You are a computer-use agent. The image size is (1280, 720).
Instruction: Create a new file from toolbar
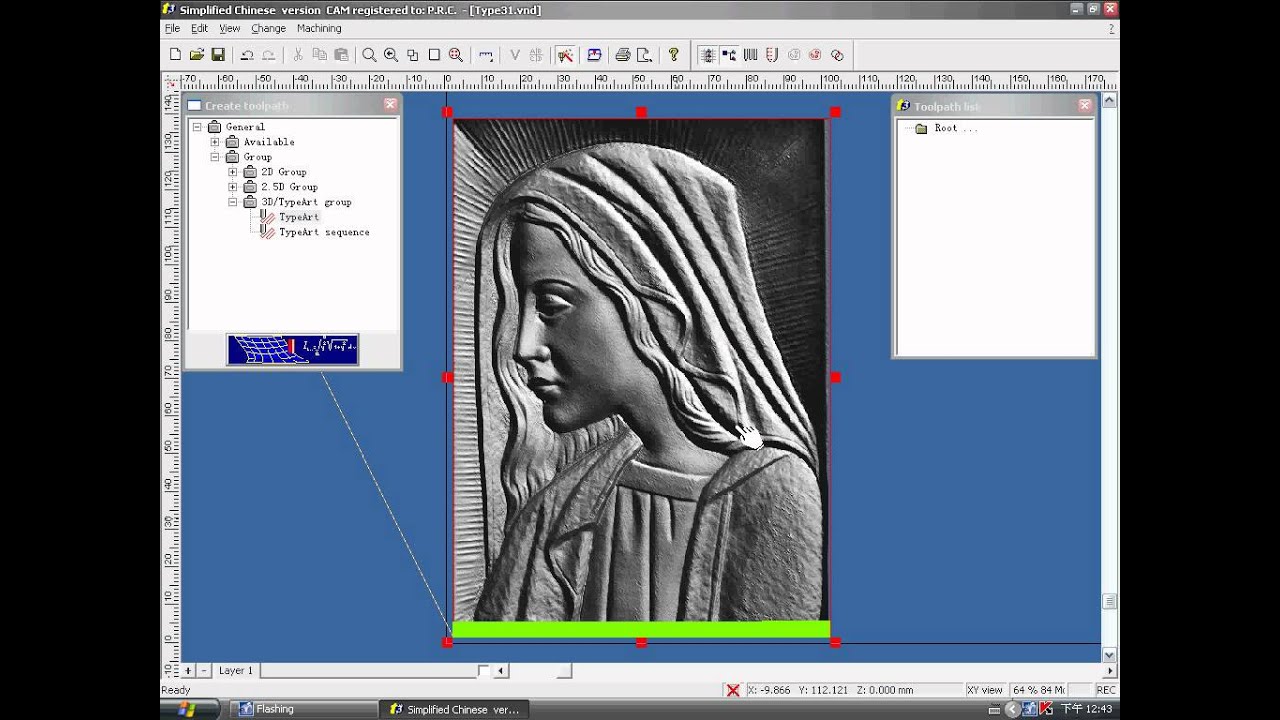175,55
